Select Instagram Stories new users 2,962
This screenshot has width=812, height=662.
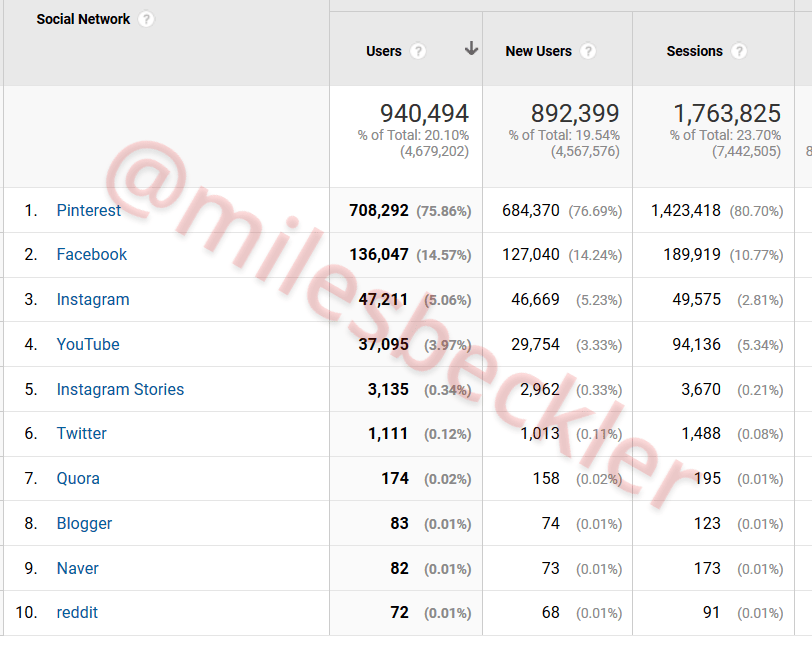click(x=540, y=389)
